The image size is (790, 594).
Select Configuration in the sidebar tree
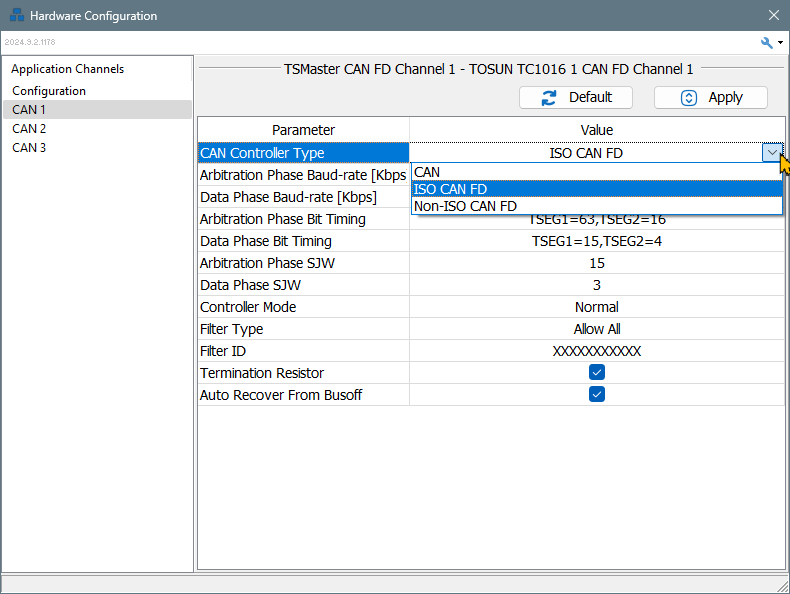click(49, 91)
